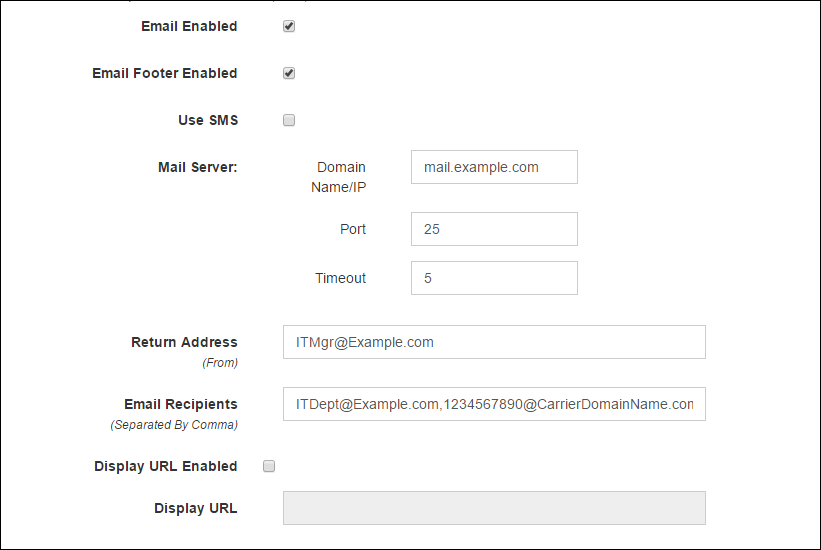Click the "Mail Server:" heading label

click(197, 167)
